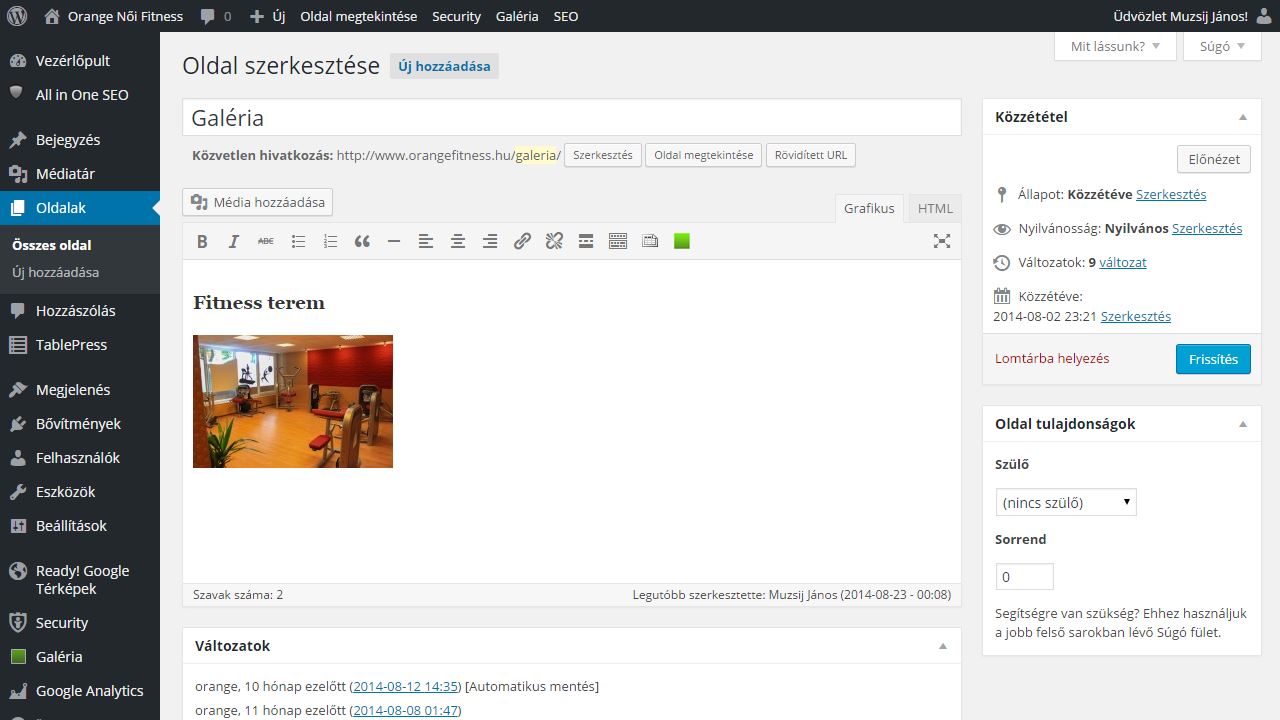Screen dimensions: 1280x720
Task: Click the green gallery icon in toolbar
Action: pos(682,241)
